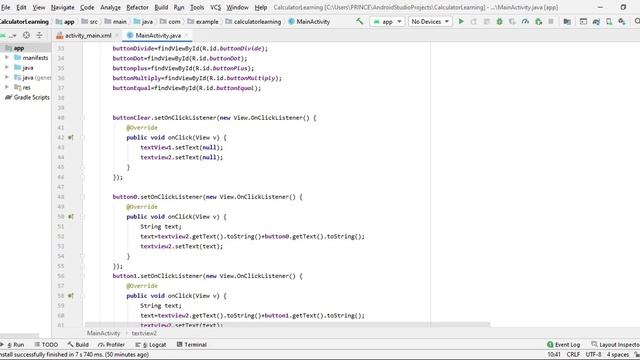The image size is (640, 360).
Task: Switch to the activity_main.xml tab
Action: (88, 36)
